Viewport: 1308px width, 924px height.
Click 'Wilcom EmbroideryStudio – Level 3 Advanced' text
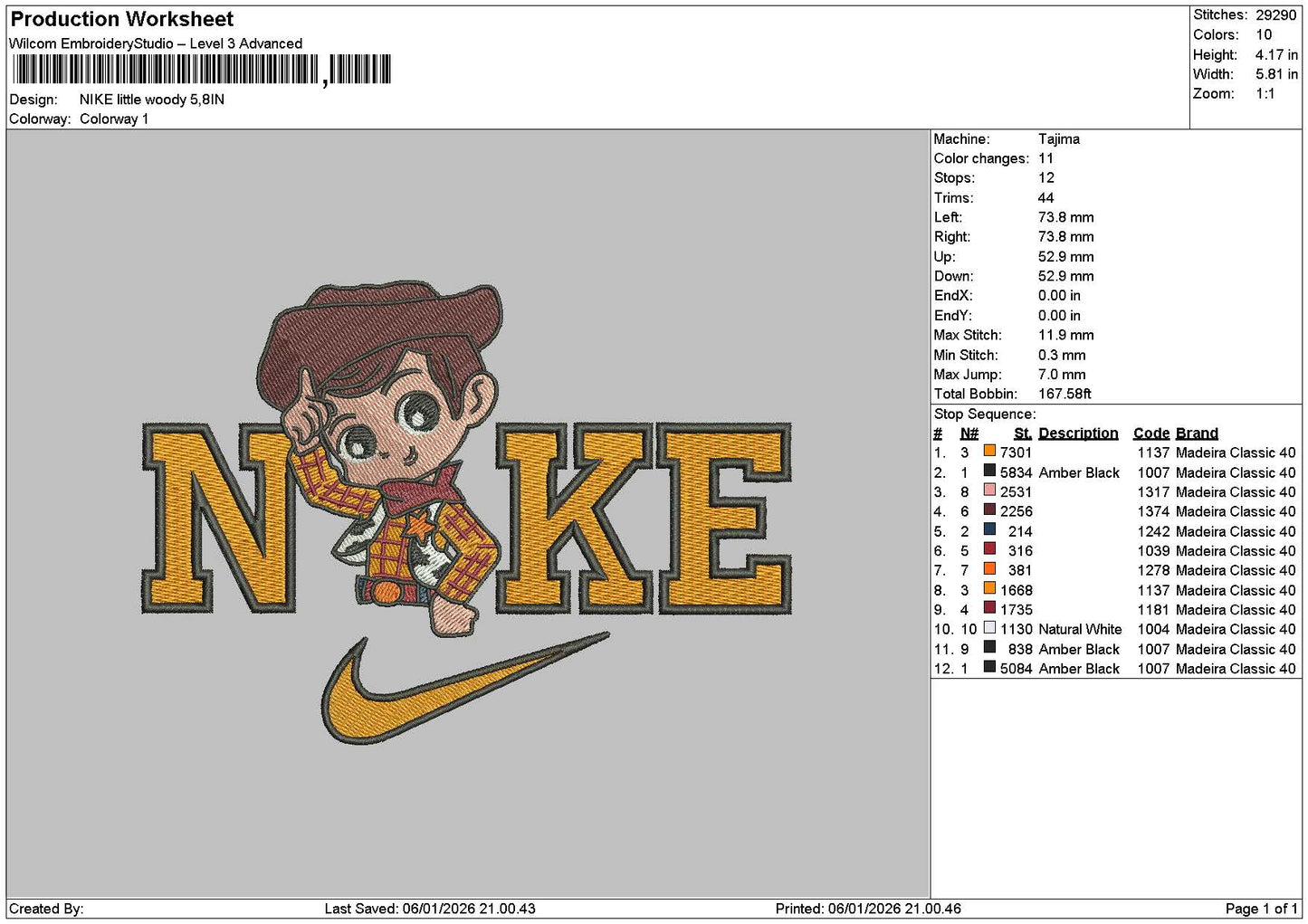156,43
